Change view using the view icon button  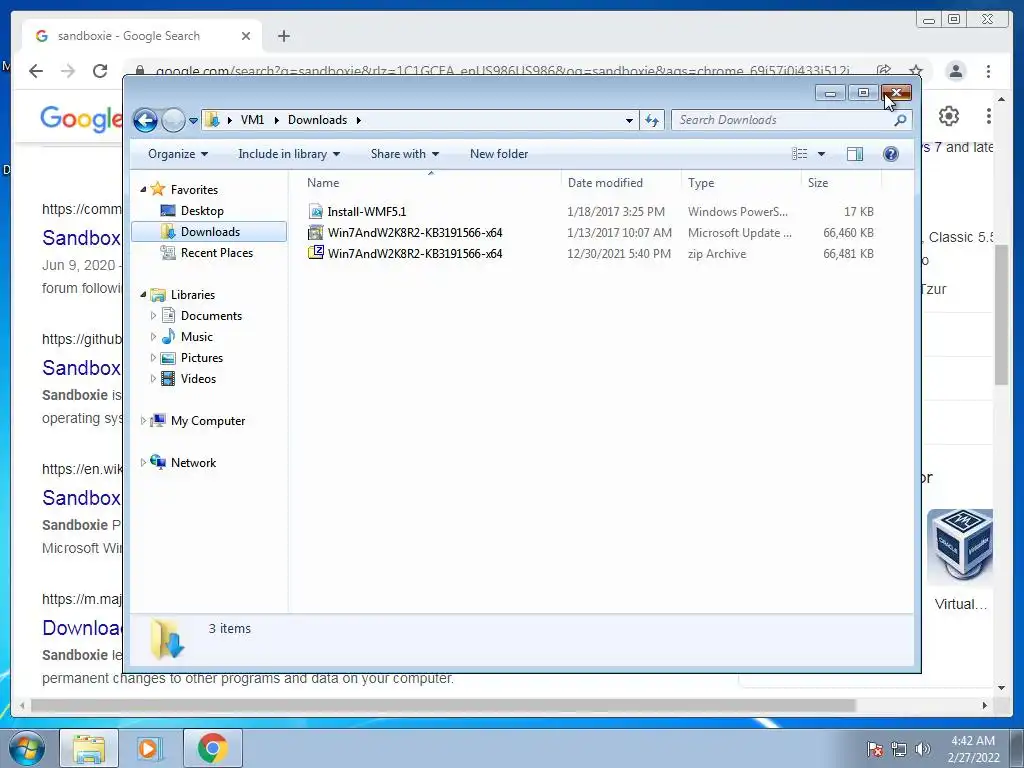tap(799, 154)
